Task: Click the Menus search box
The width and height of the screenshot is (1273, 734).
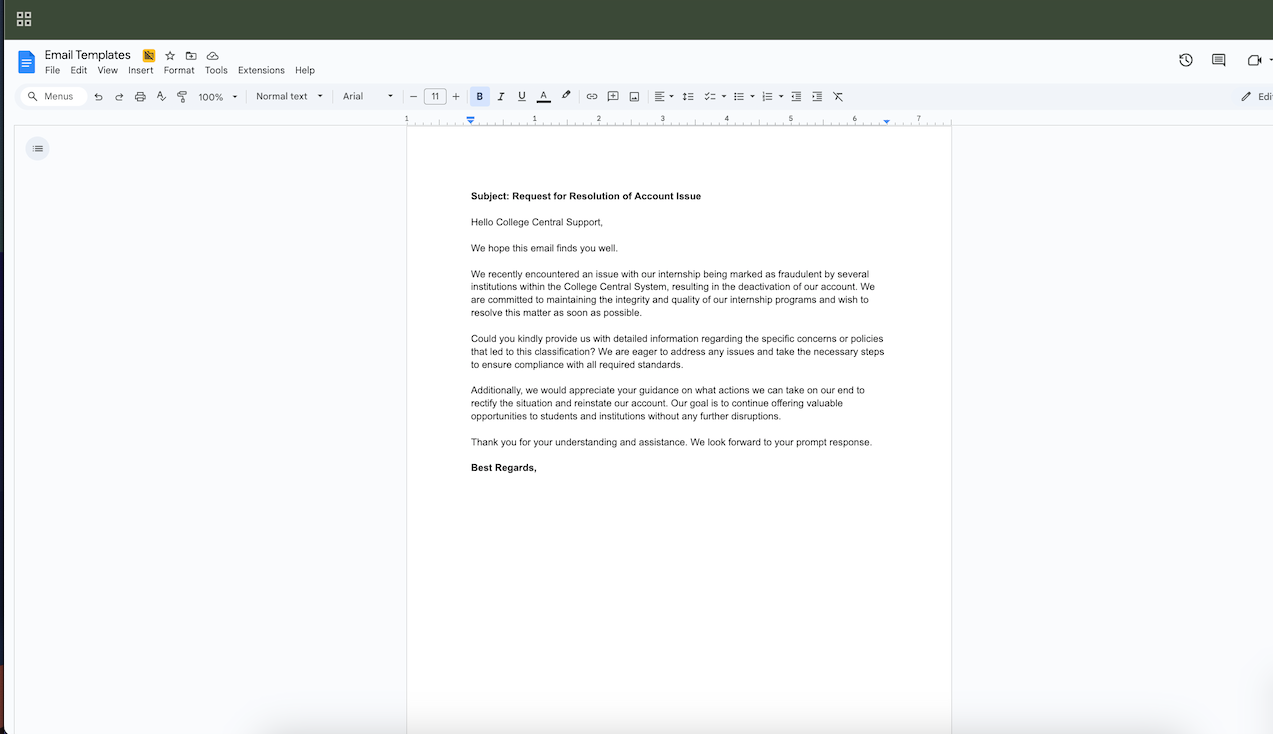Action: (x=54, y=97)
